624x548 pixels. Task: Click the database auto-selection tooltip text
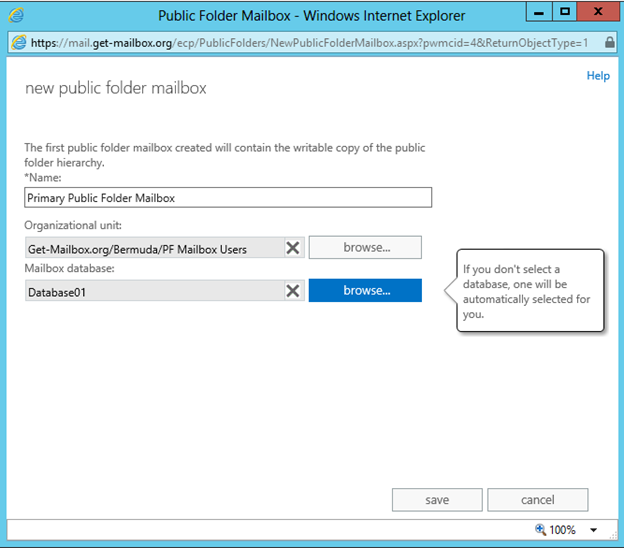point(526,291)
